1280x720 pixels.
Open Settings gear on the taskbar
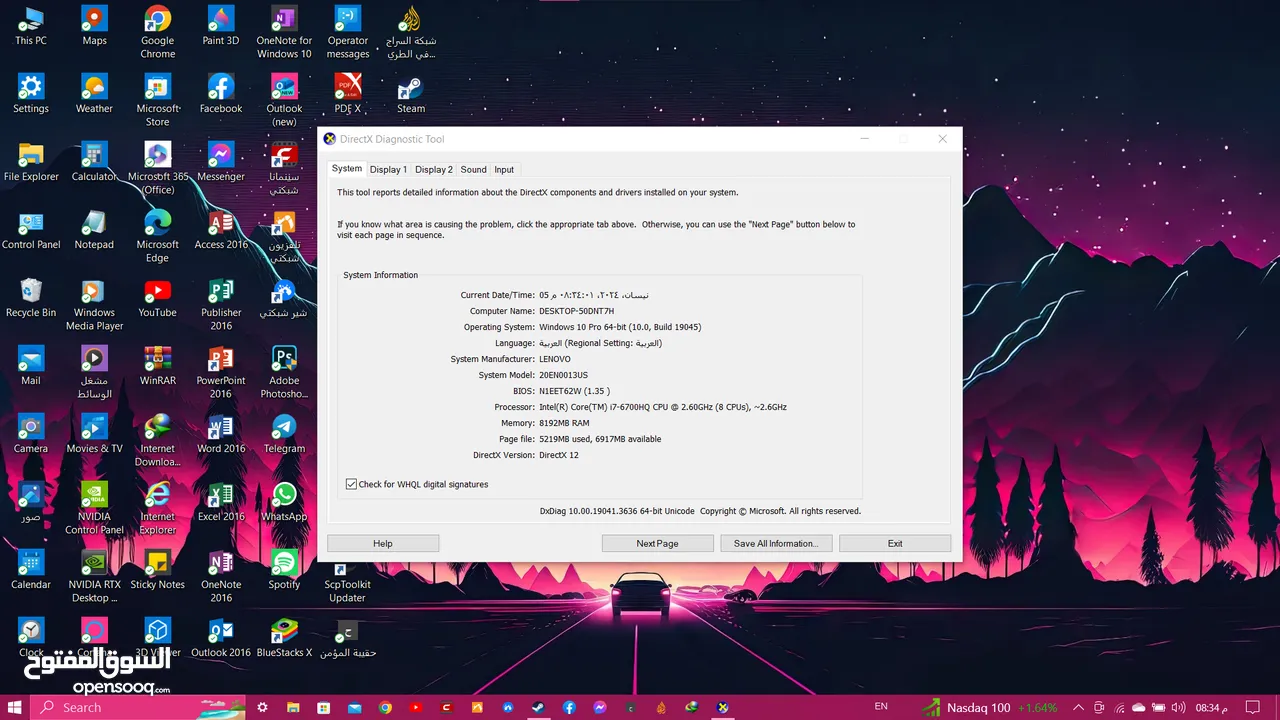point(262,707)
